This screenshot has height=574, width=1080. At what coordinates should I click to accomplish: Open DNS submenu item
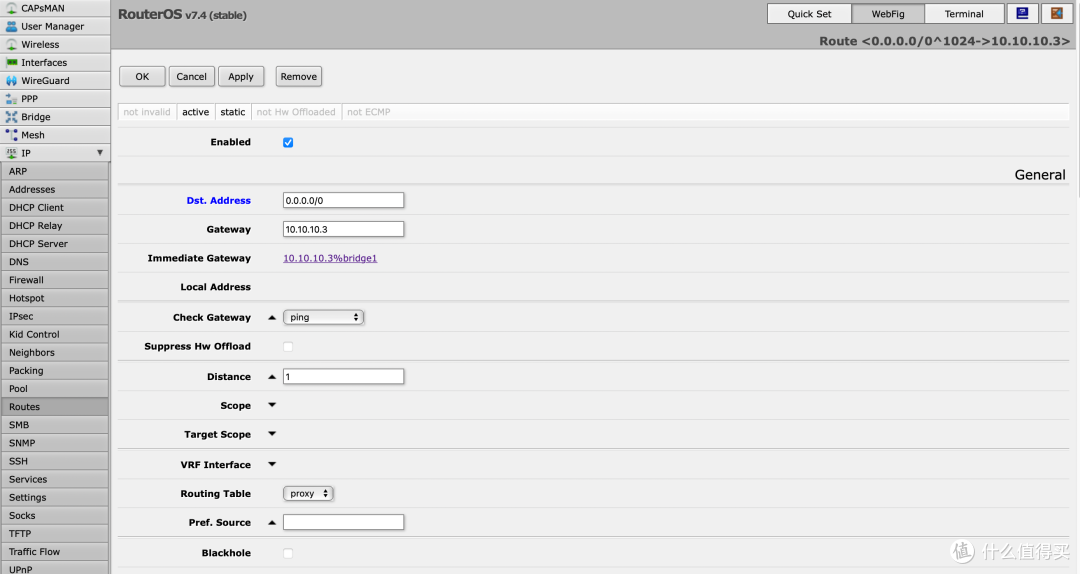54,262
